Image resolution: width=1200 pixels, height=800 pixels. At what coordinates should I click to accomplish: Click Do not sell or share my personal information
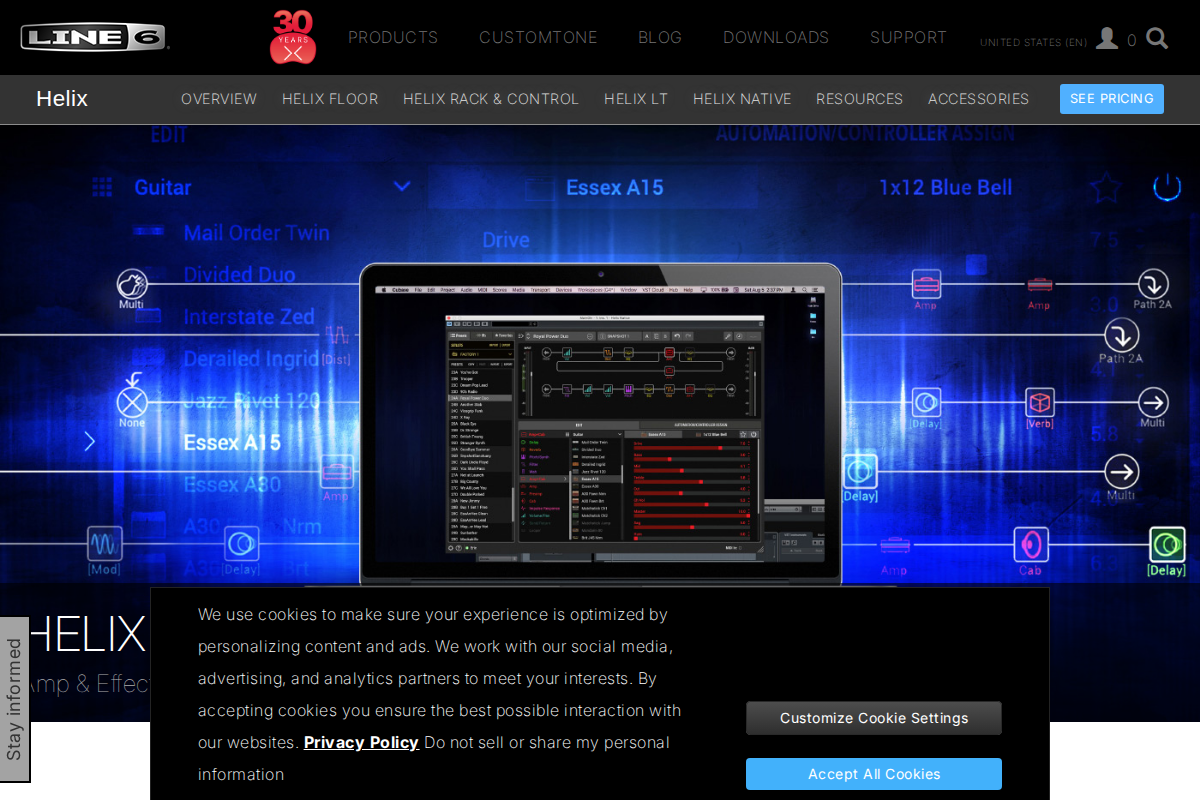(x=434, y=758)
